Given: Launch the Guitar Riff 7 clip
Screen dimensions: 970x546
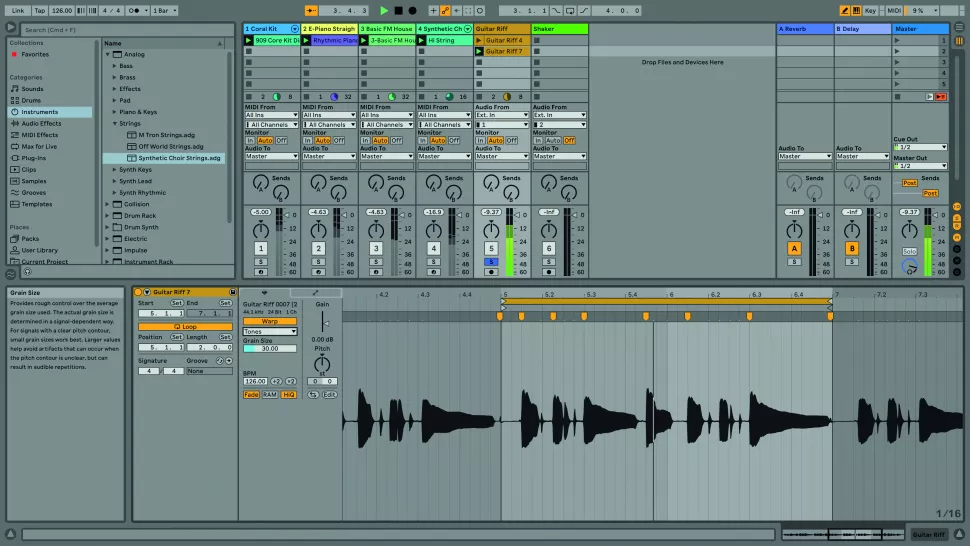Looking at the screenshot, I should pyautogui.click(x=480, y=51).
